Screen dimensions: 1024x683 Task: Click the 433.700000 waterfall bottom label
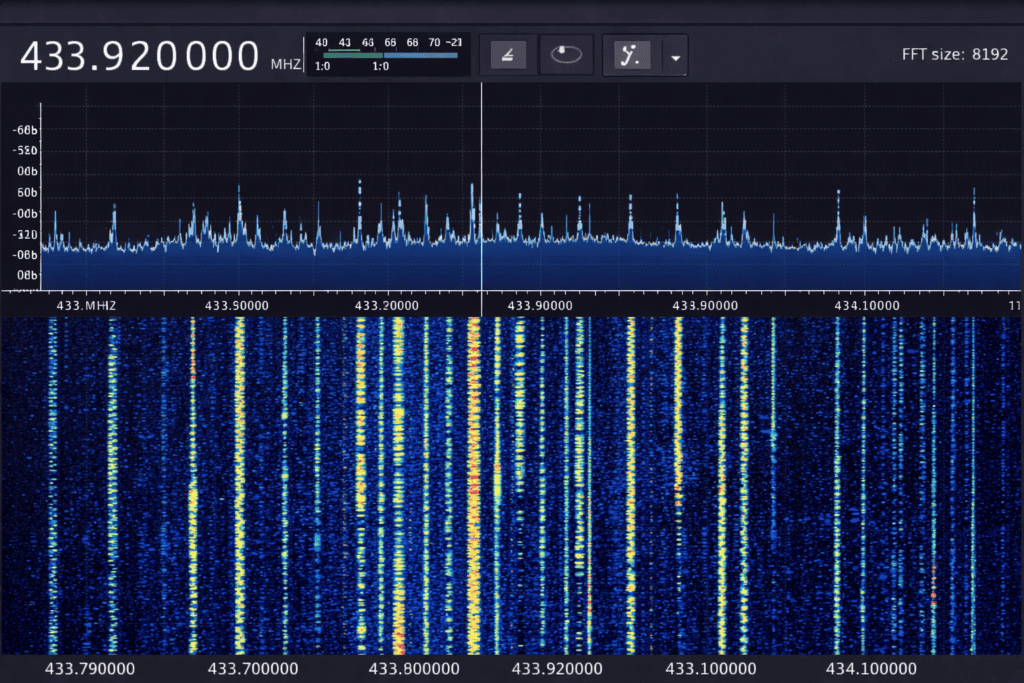tap(253, 669)
